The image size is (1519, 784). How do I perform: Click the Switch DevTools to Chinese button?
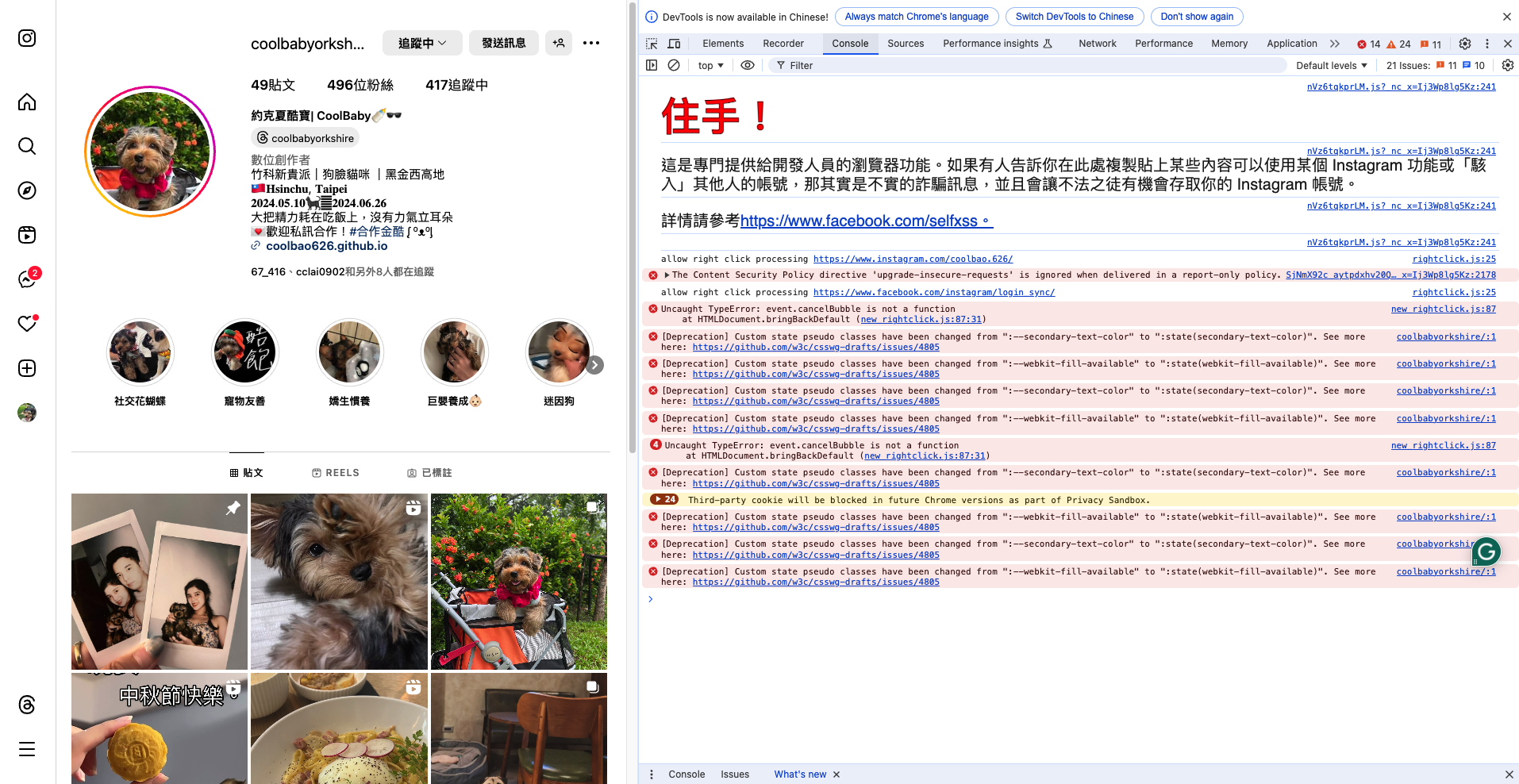pos(1074,16)
